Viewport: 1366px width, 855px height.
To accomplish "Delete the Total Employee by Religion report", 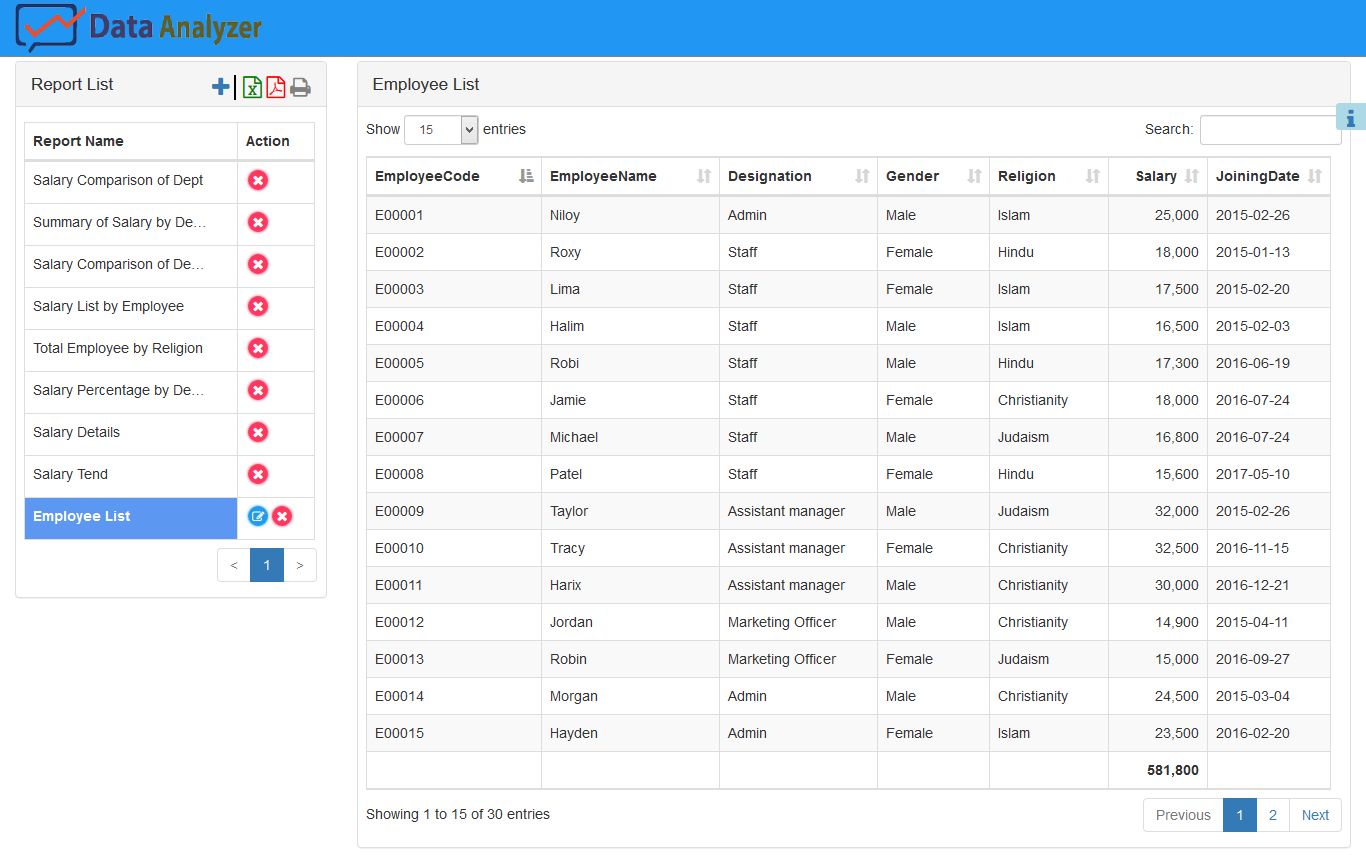I will coord(258,348).
